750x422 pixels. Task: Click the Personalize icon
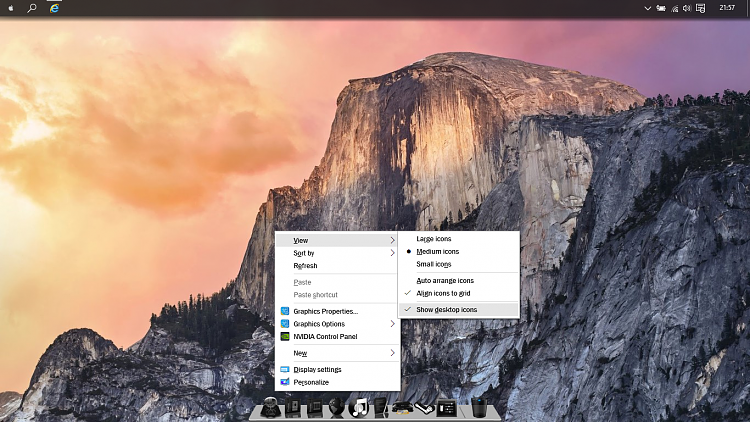285,382
